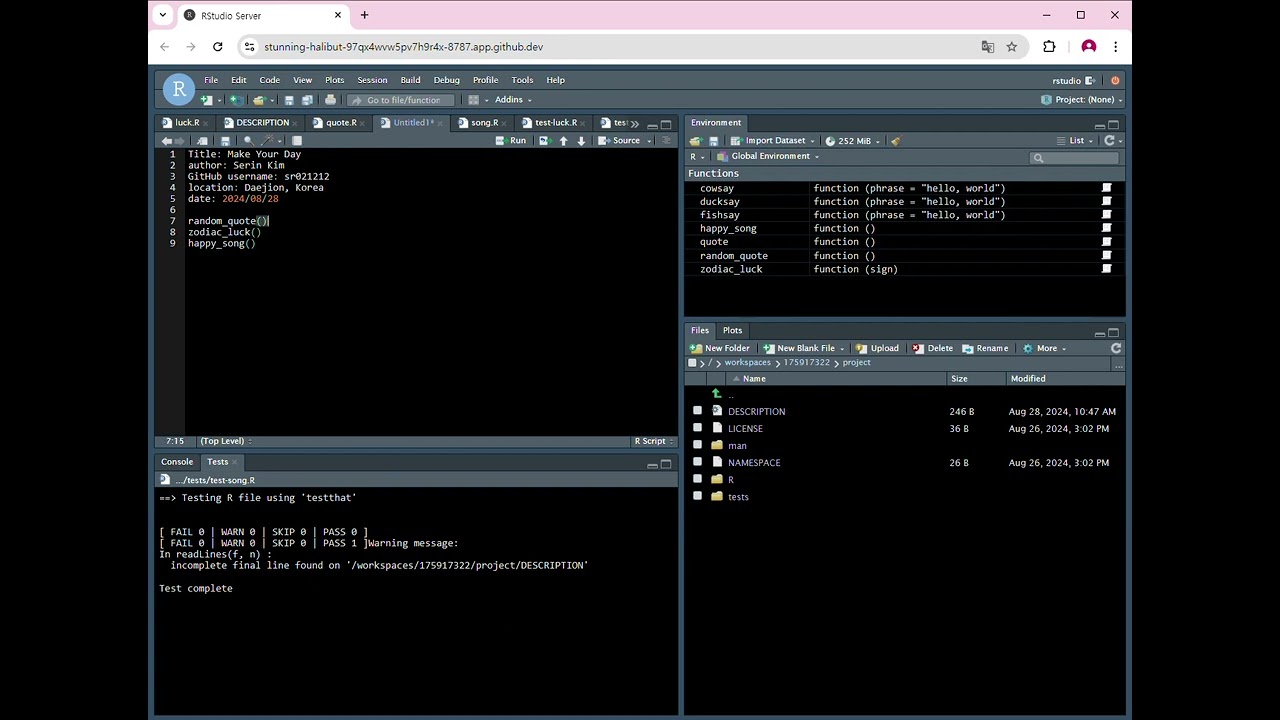
Task: Tick the checkbox next to DESCRIPTION file
Action: (x=697, y=411)
